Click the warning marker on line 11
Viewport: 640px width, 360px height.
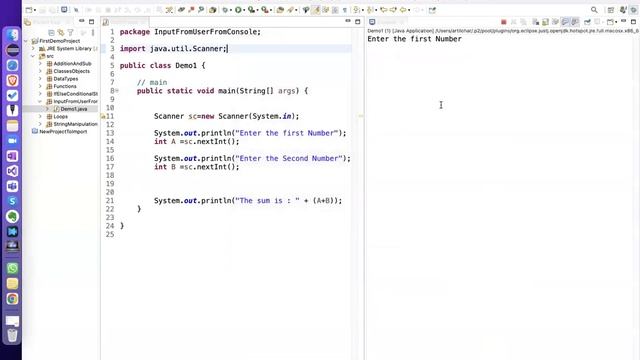click(x=103, y=116)
